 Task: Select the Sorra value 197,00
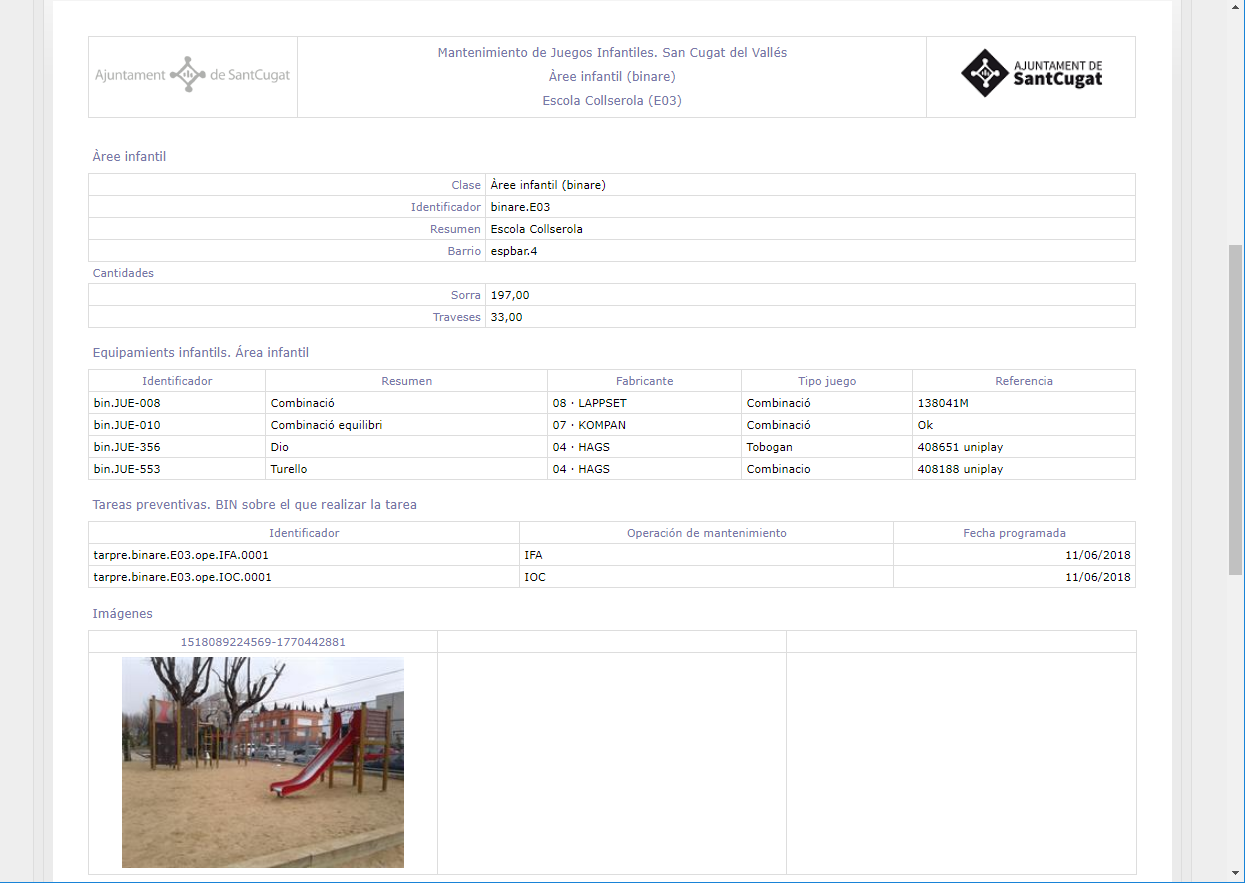[509, 295]
